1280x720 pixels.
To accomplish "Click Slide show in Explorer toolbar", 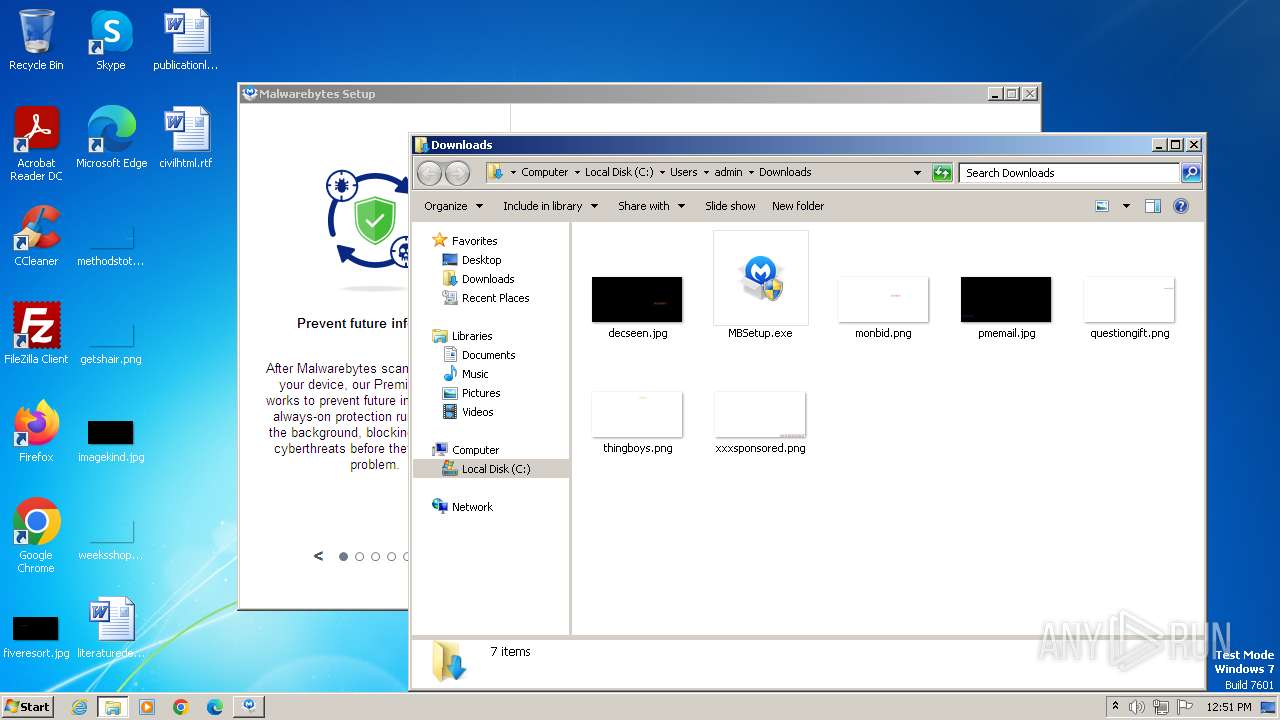I will click(x=730, y=206).
